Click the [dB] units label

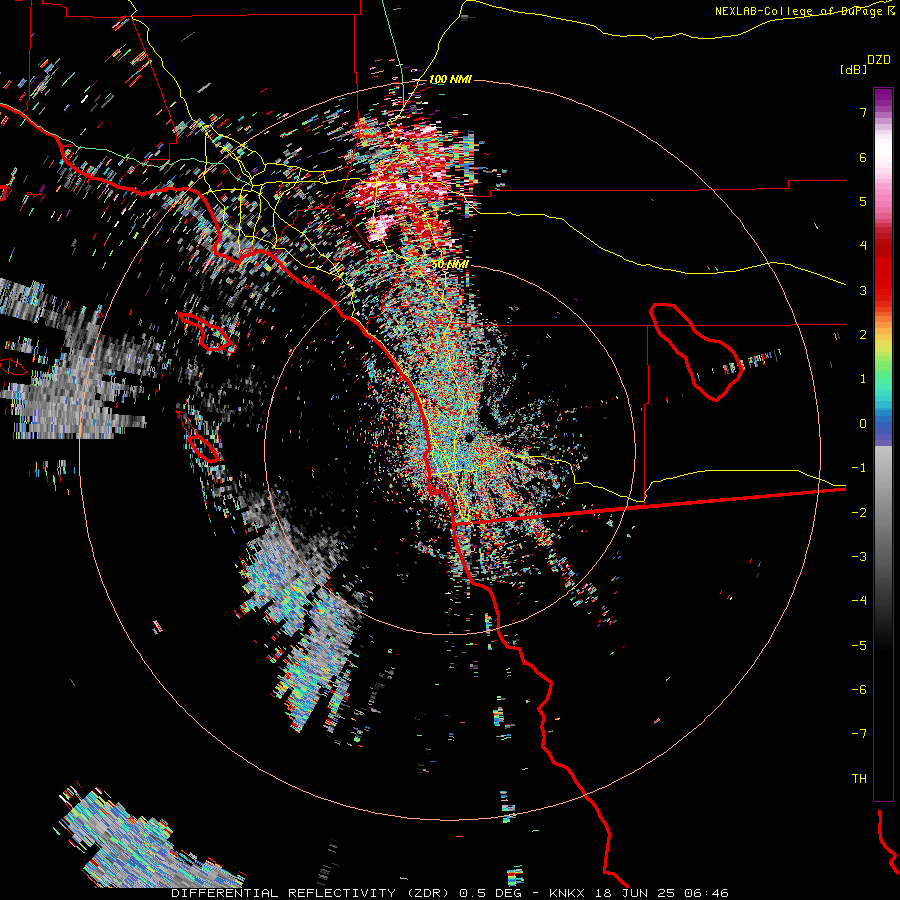pos(854,69)
